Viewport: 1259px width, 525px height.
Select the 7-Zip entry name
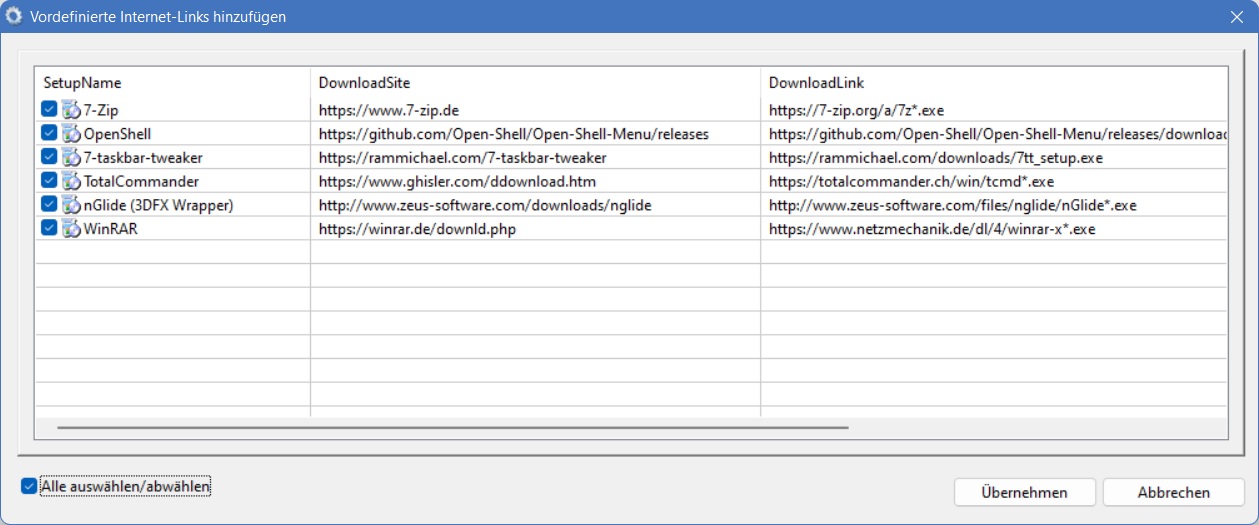(x=101, y=110)
